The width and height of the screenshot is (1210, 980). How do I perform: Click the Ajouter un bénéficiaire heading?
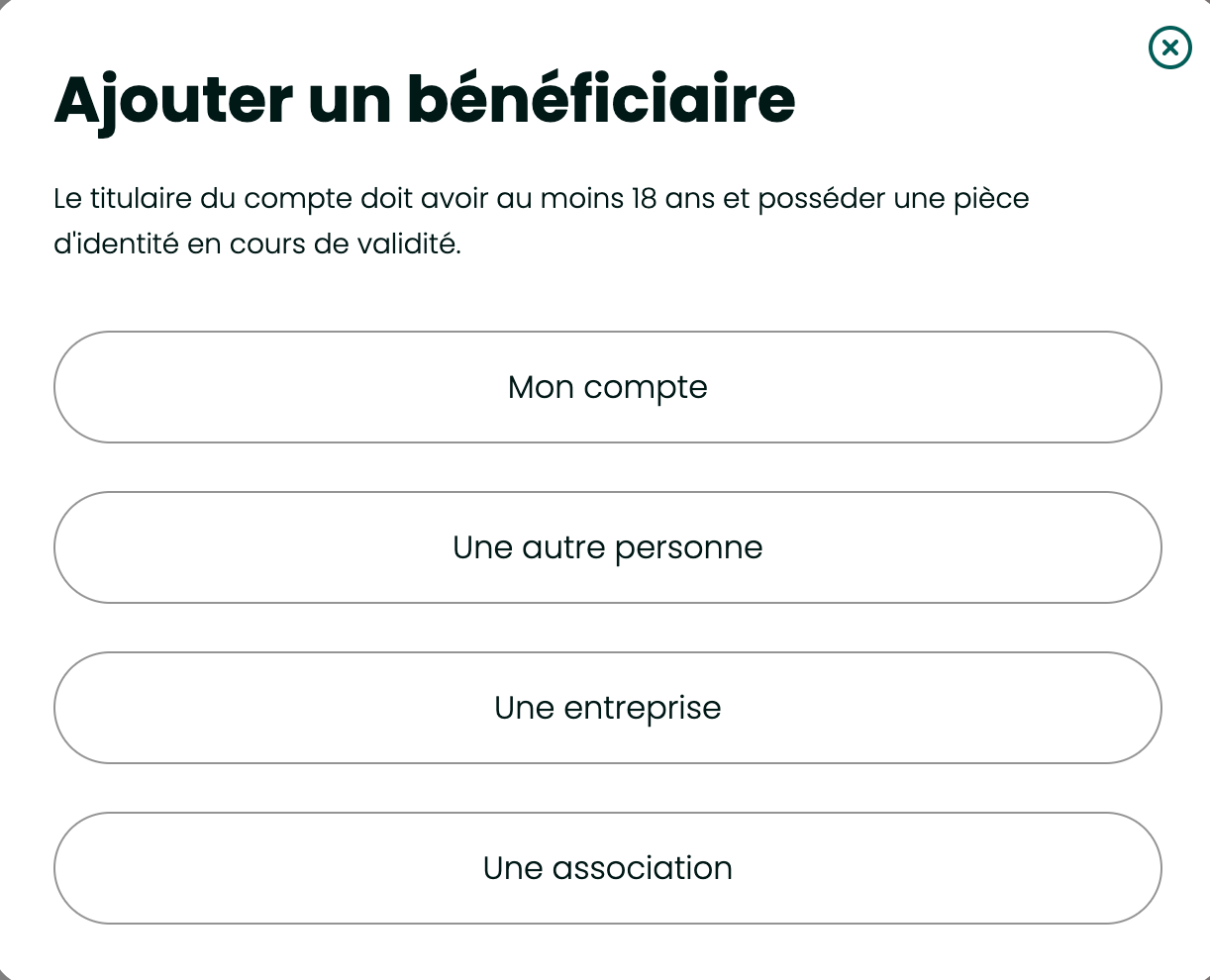point(424,99)
